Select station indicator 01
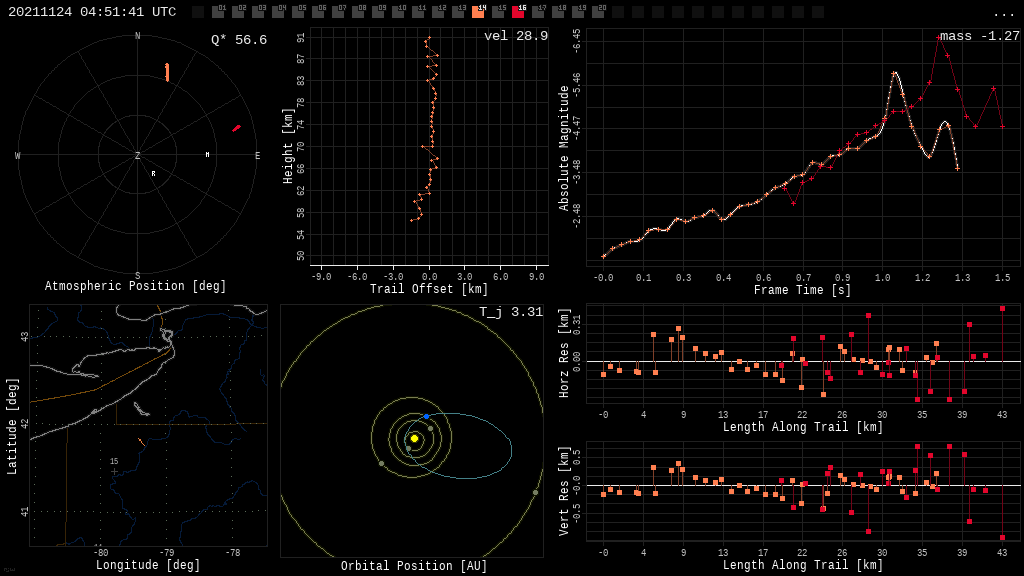The image size is (1024, 576). click(x=218, y=11)
